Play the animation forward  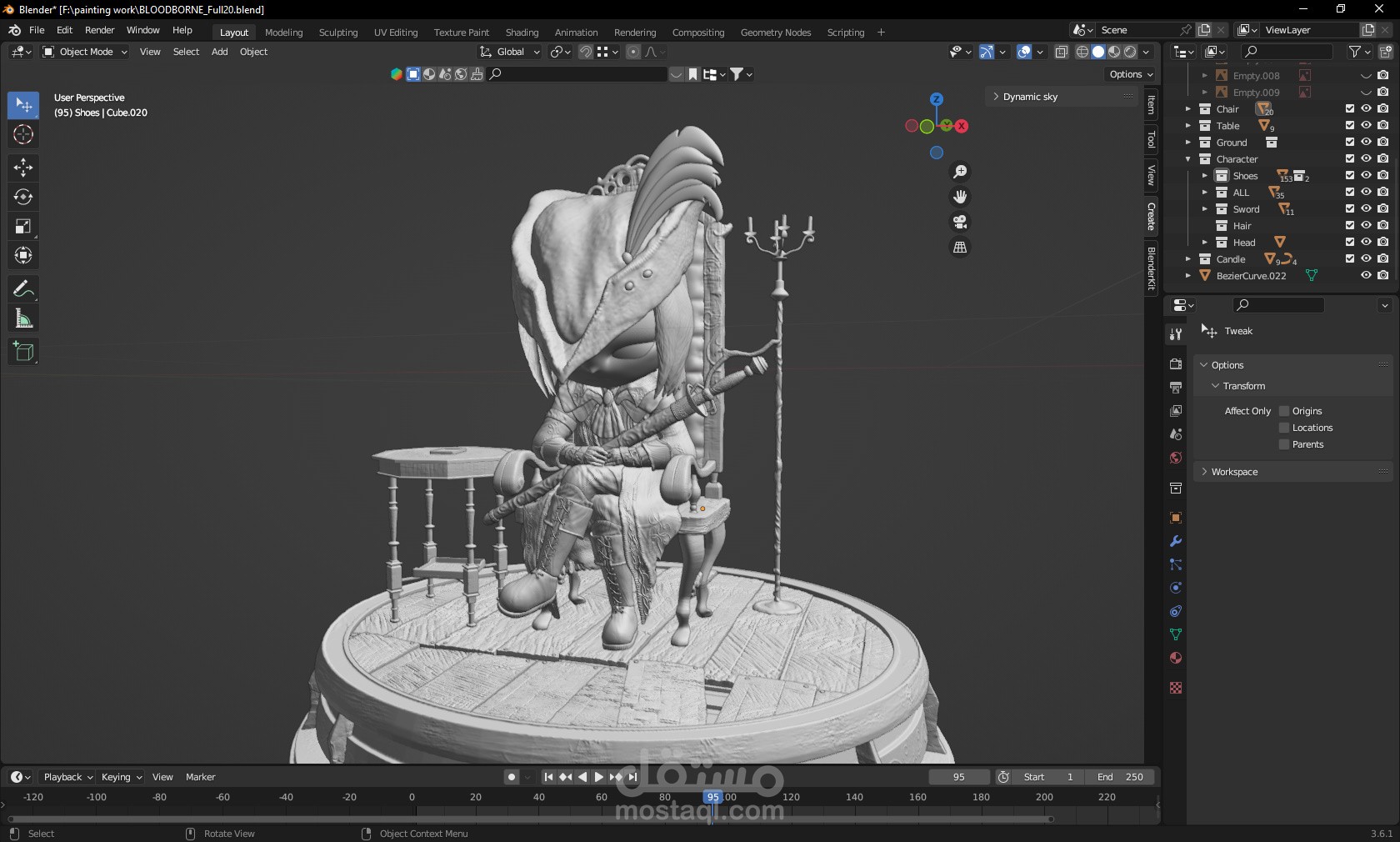[598, 777]
